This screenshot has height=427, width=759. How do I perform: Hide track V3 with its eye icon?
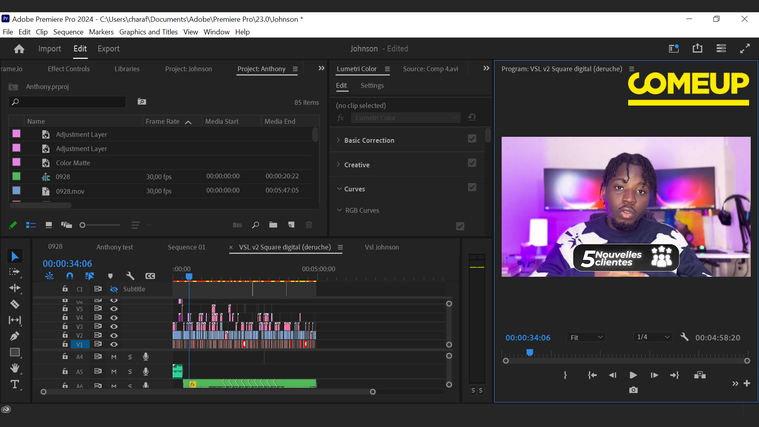click(x=114, y=326)
